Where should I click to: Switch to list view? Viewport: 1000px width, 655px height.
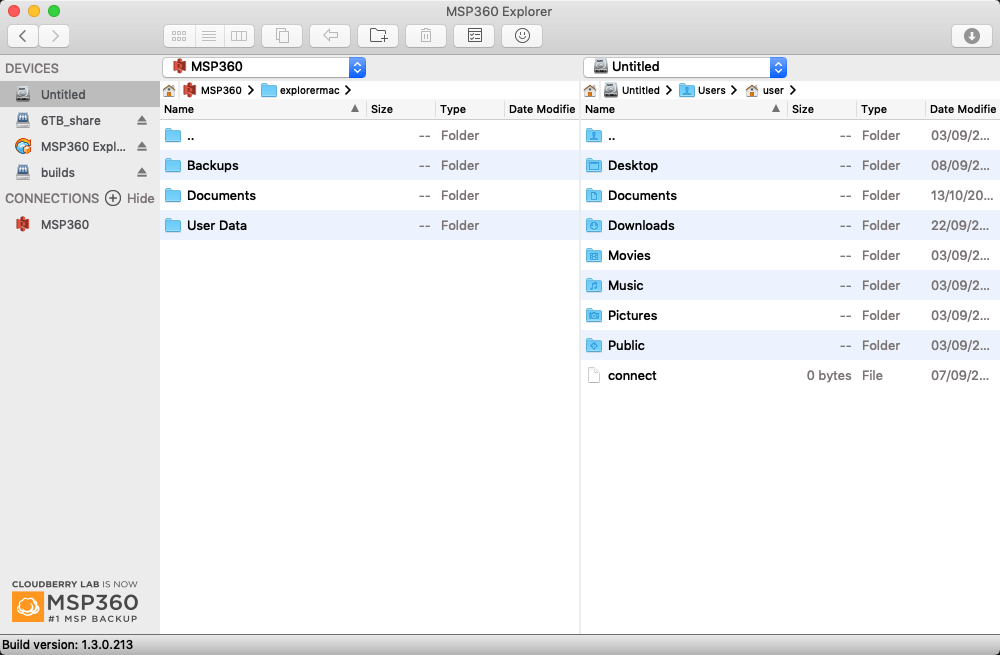(x=209, y=36)
